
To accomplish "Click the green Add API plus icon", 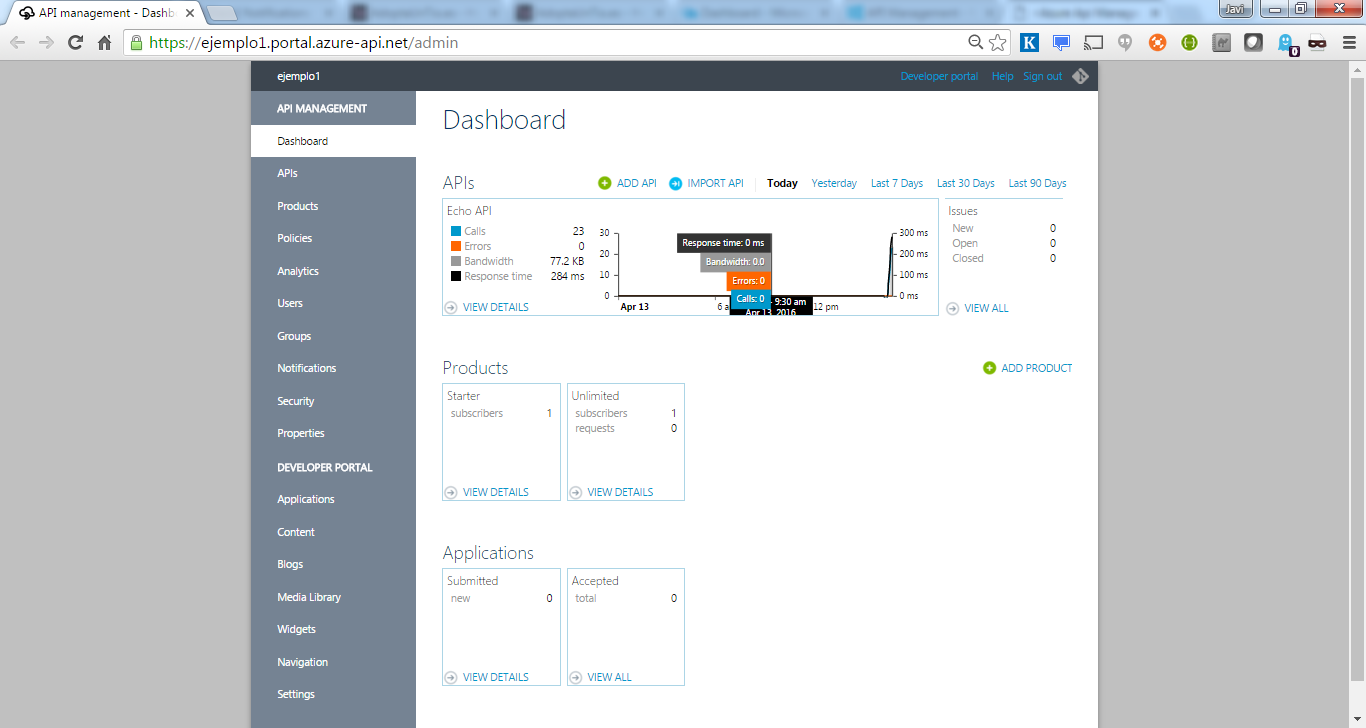I will 604,183.
